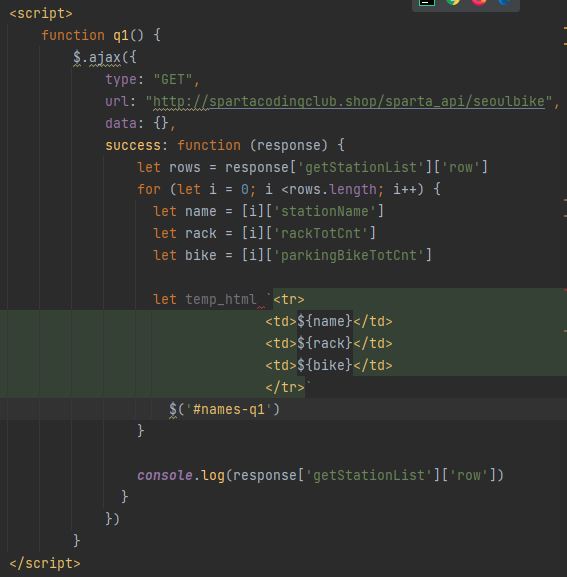
Task: Follow the spartacodingclub.shop seoulbike URL link
Action: 348,102
